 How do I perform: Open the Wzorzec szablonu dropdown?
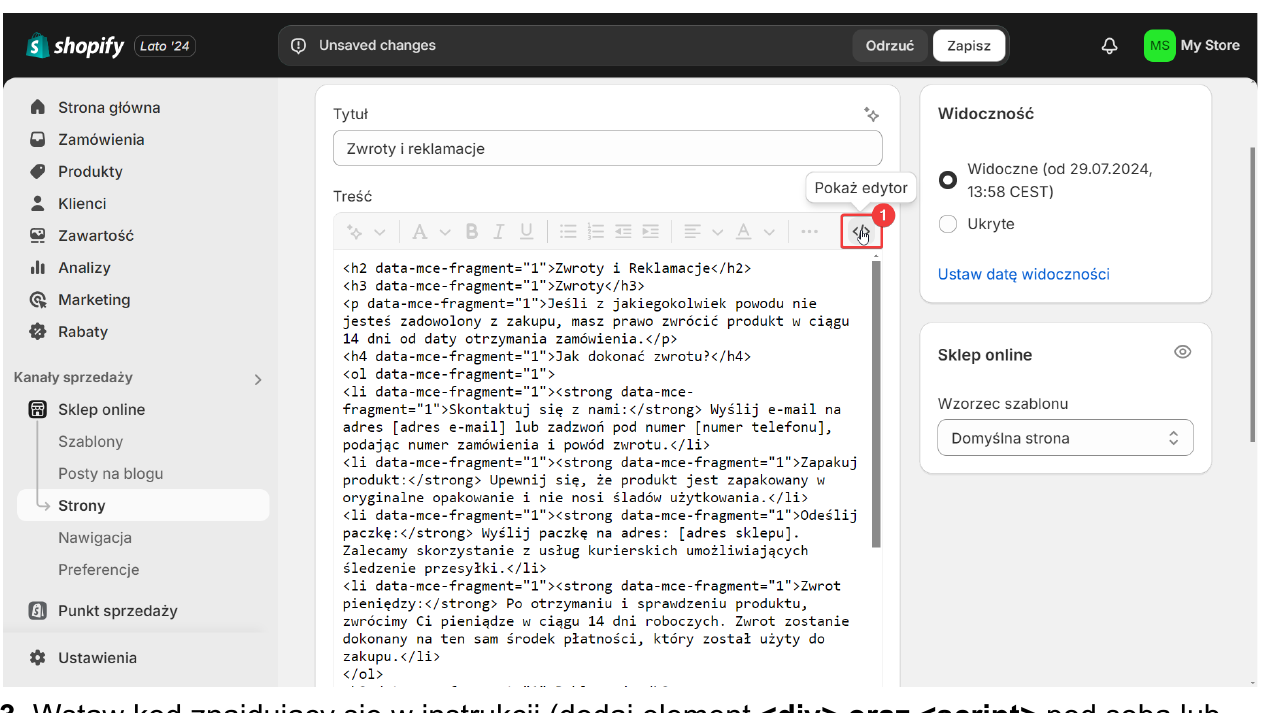pos(1065,438)
